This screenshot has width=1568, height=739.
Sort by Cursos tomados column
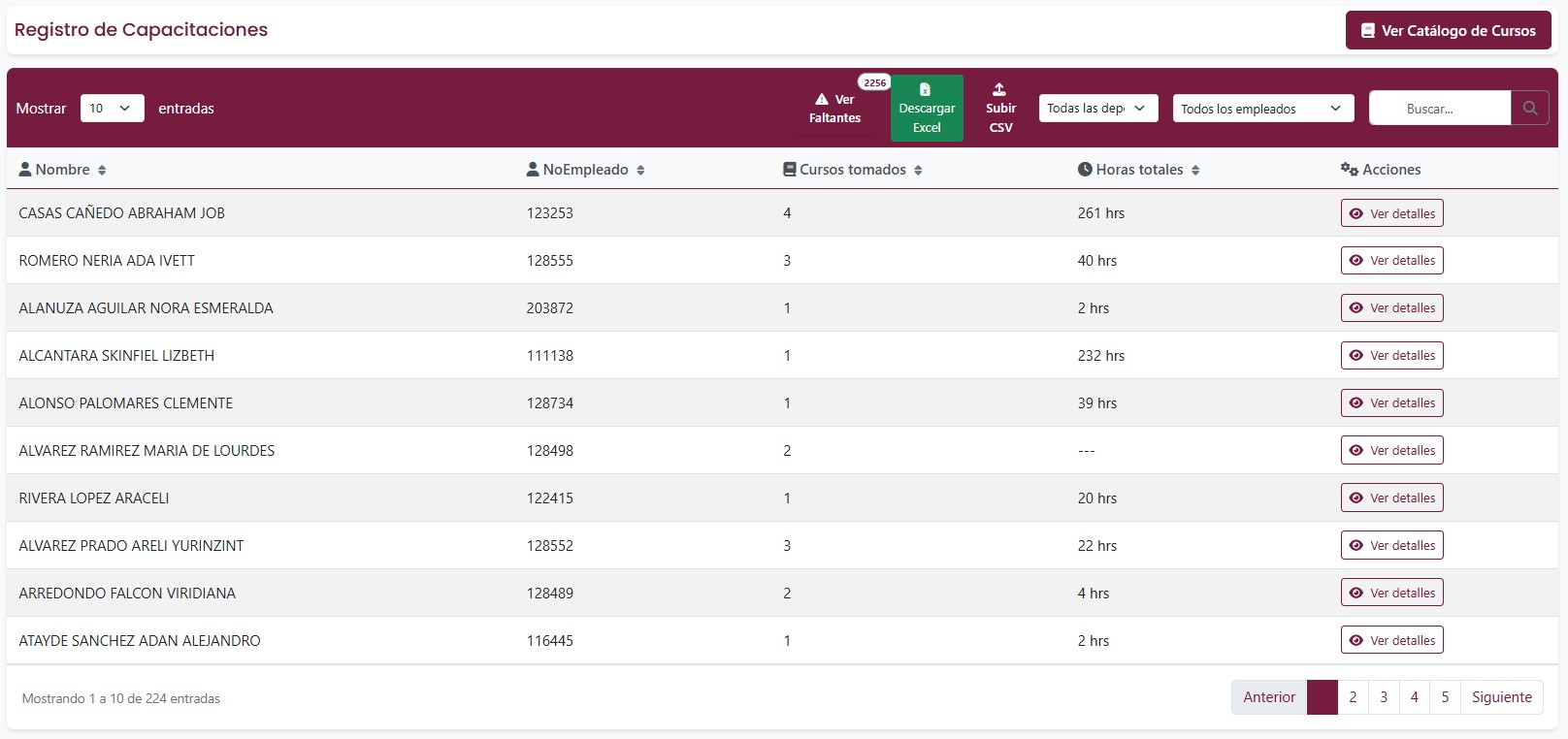click(918, 171)
